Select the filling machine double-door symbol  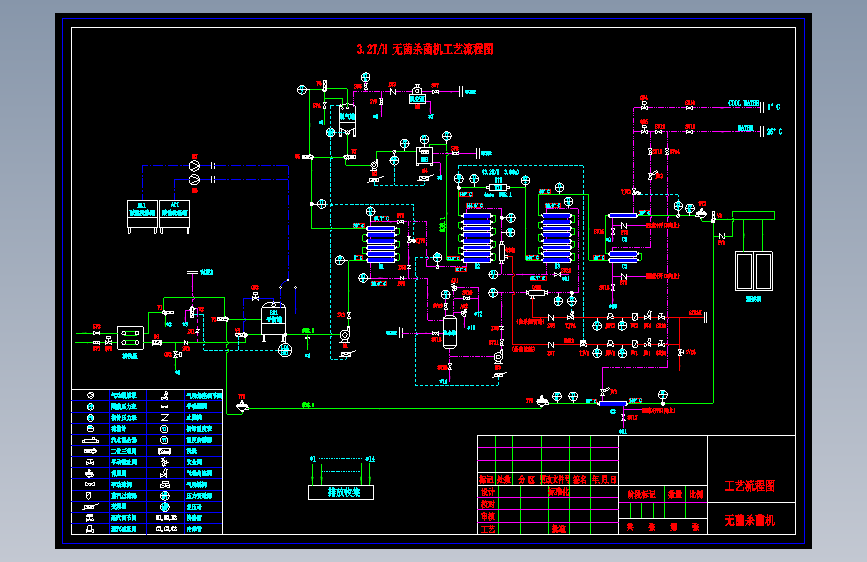click(x=754, y=270)
